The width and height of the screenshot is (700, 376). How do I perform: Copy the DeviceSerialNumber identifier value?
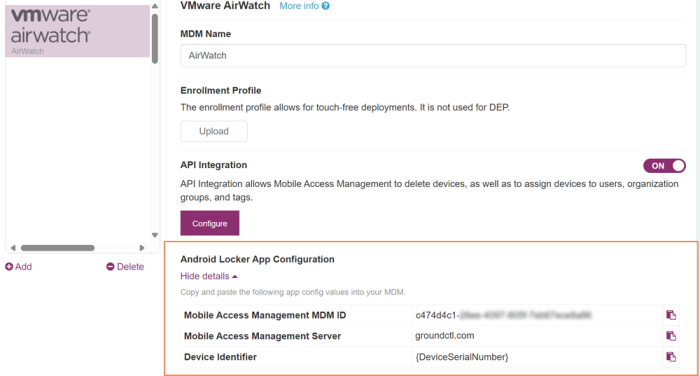671,357
